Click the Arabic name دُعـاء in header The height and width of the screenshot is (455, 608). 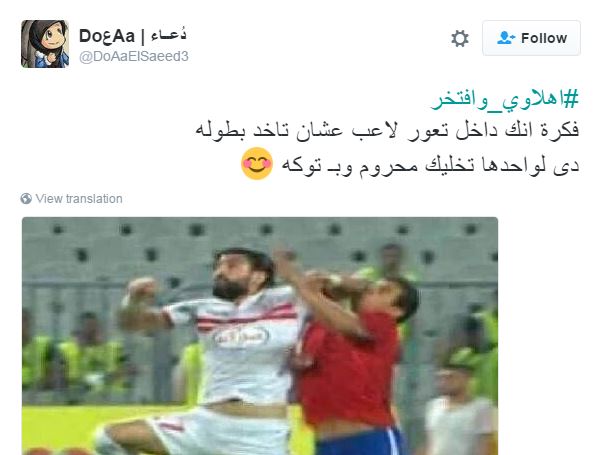(x=168, y=35)
